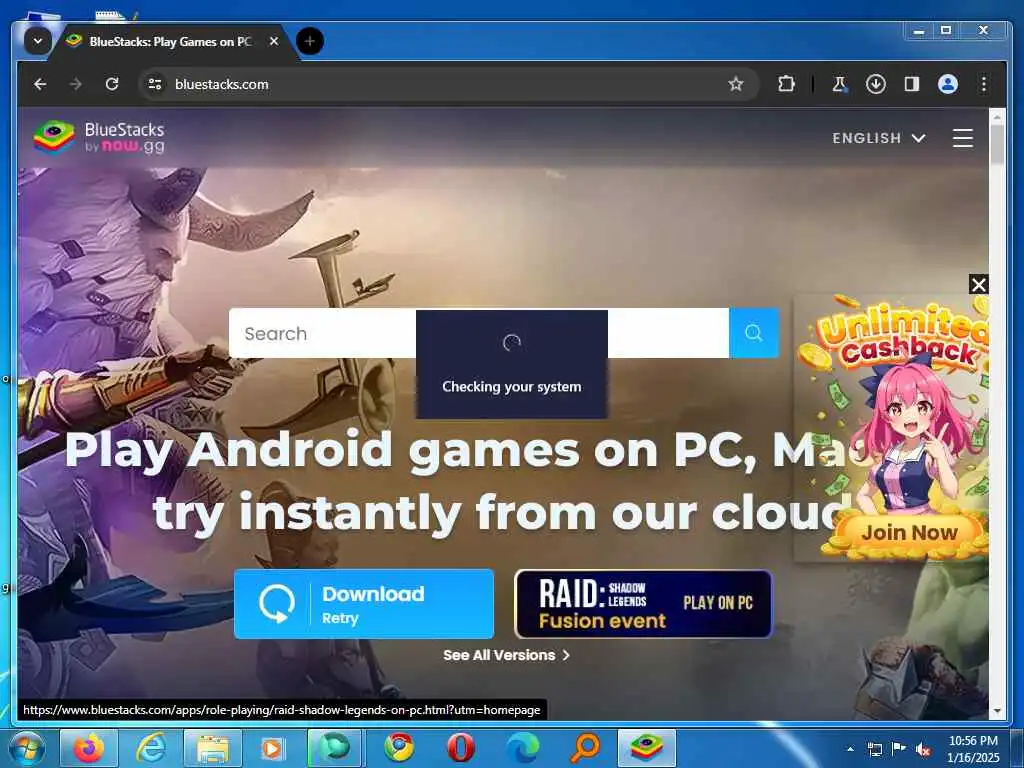Open a new browser tab
This screenshot has width=1024, height=768.
click(x=310, y=42)
